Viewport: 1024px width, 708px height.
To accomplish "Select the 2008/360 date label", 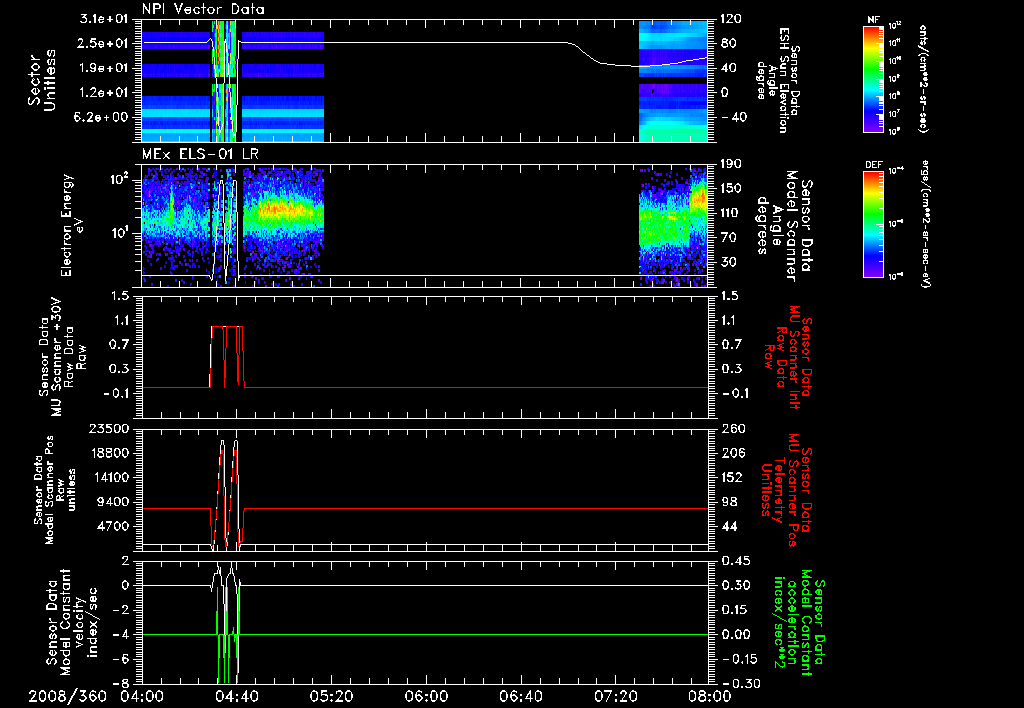I will (67, 696).
